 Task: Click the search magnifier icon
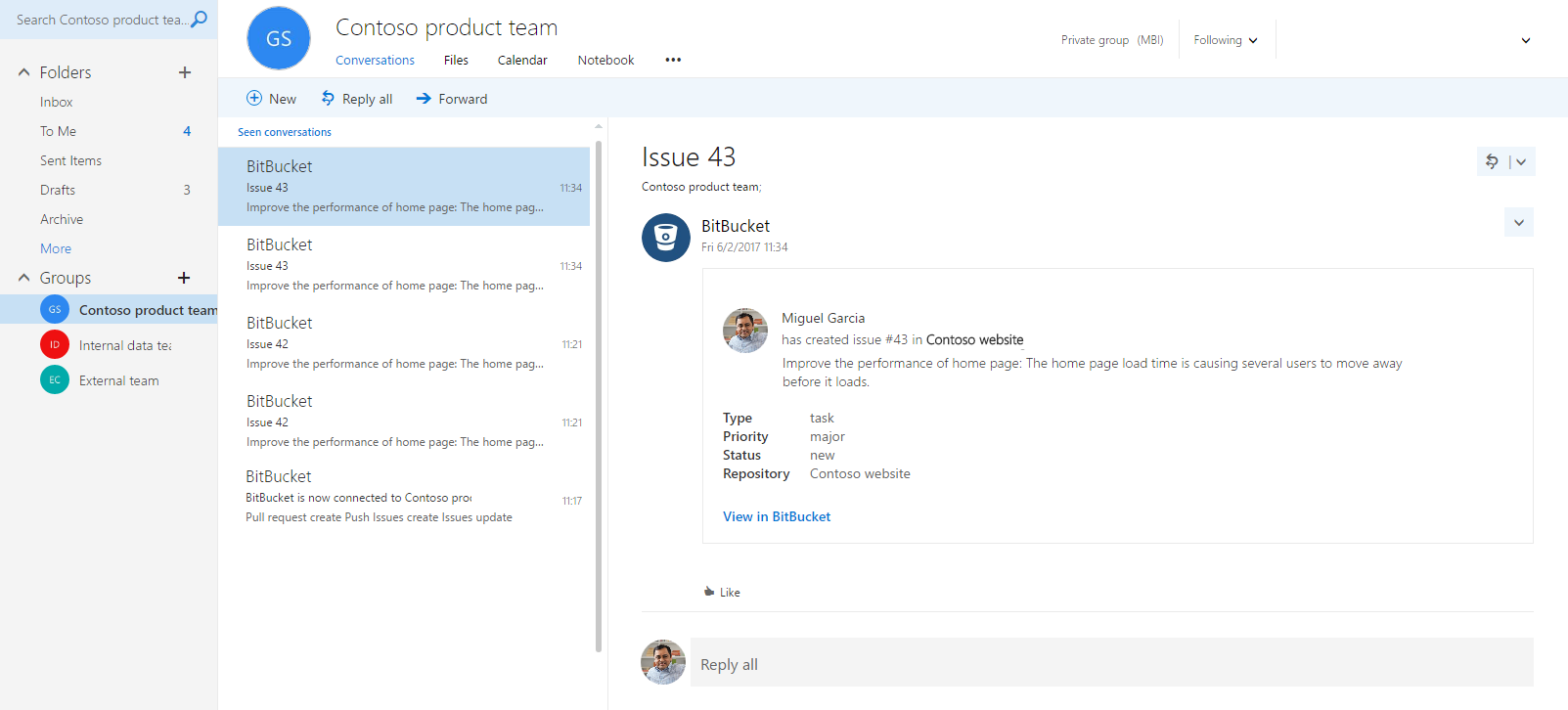[x=199, y=19]
